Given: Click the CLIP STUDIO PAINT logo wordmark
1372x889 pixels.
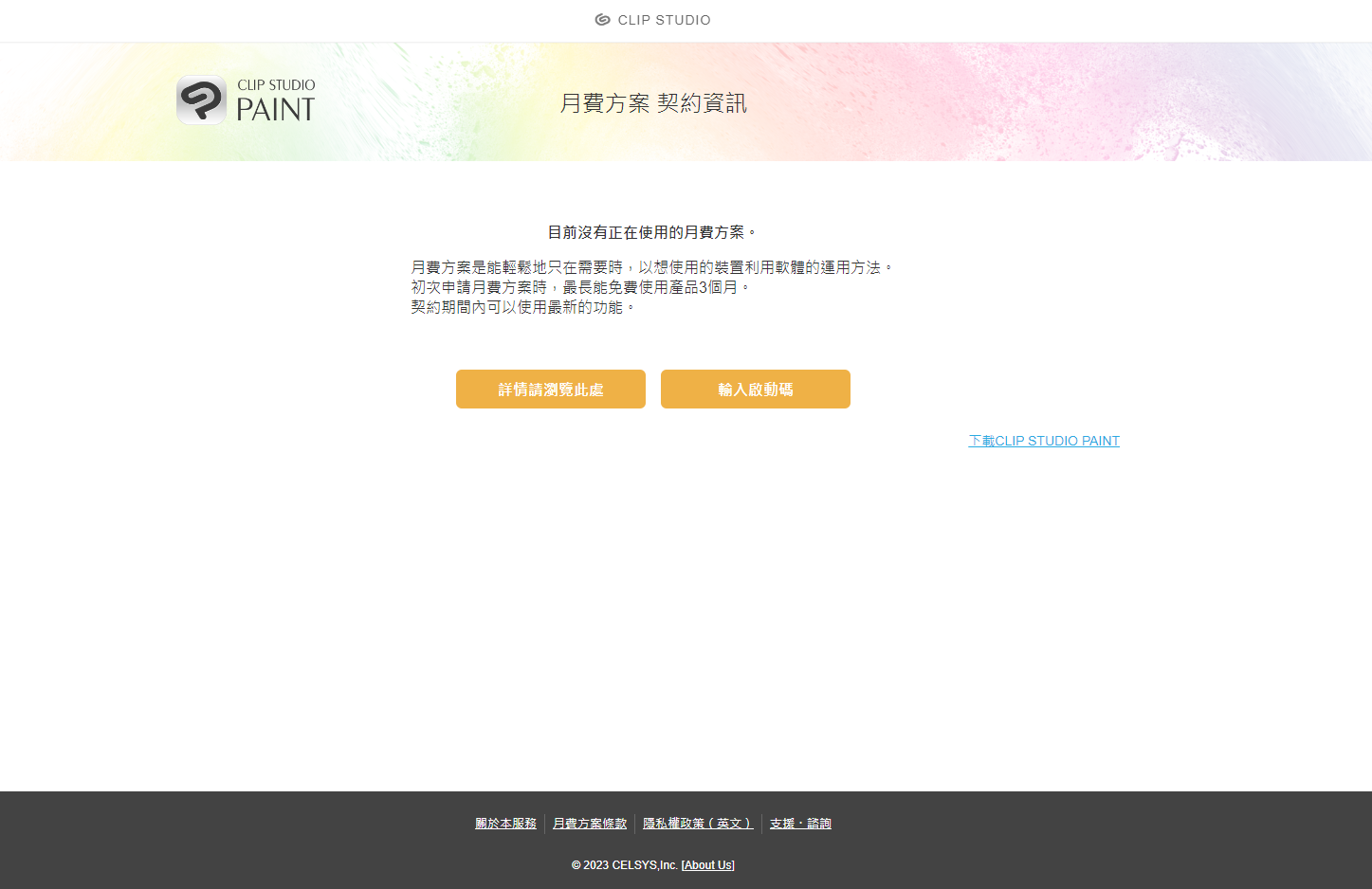Looking at the screenshot, I should click(x=275, y=100).
